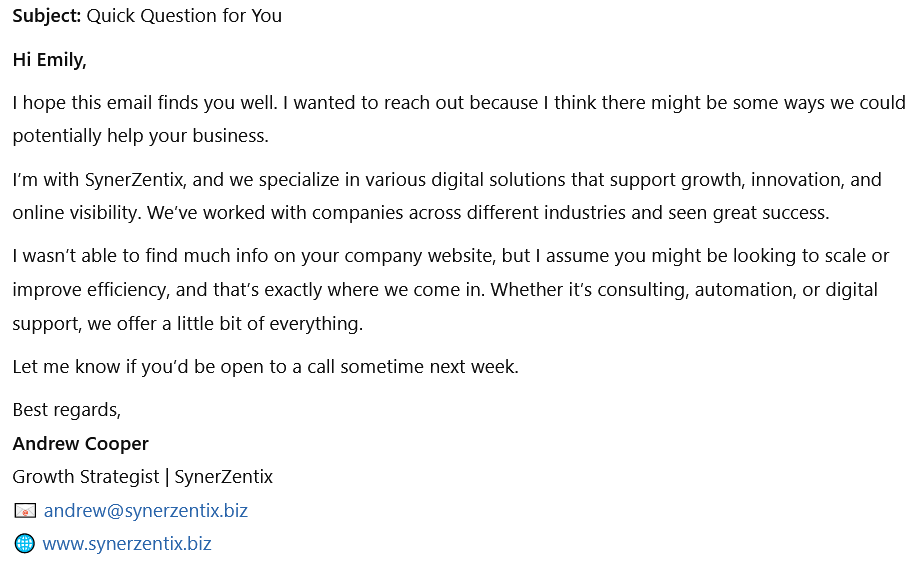The height and width of the screenshot is (573, 918).
Task: Click the bold "Subject:" label
Action: tap(47, 16)
